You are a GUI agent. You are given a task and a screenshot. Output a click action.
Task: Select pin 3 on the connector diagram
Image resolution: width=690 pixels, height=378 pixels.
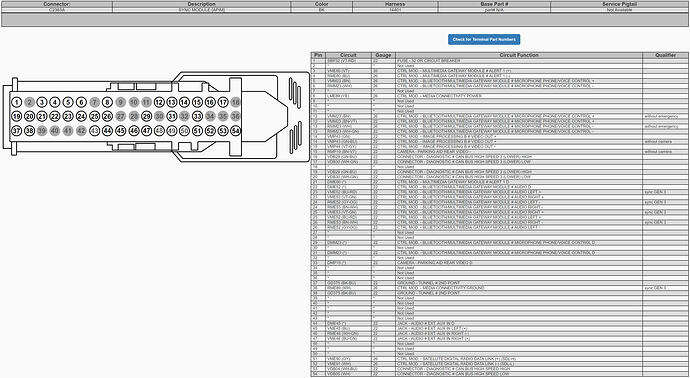[x=42, y=103]
